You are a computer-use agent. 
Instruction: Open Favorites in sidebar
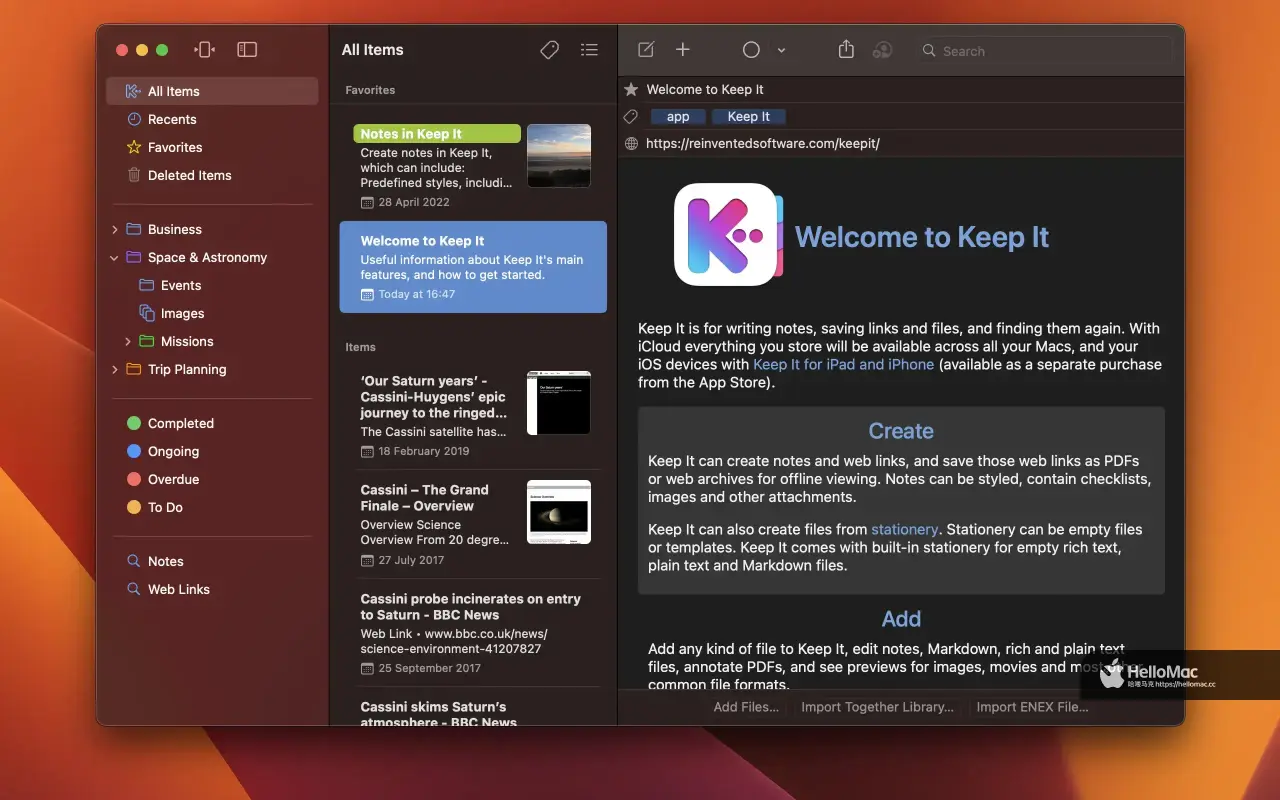[x=175, y=147]
